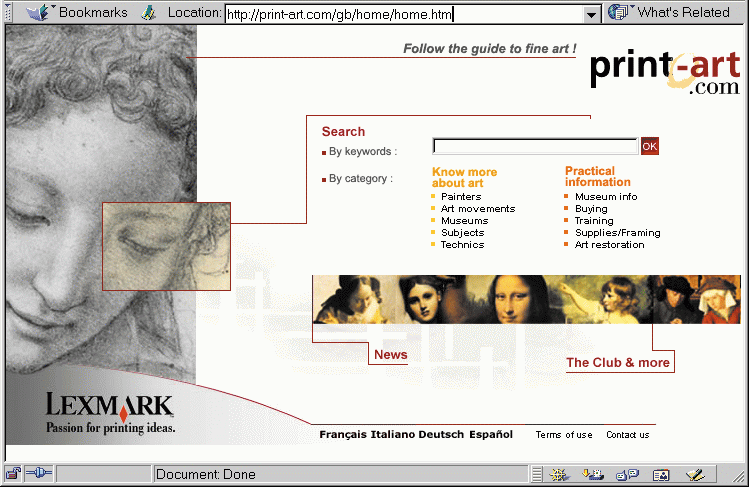Image resolution: width=749 pixels, height=487 pixels.
Task: Click the Location URL field
Action: [x=405, y=14]
